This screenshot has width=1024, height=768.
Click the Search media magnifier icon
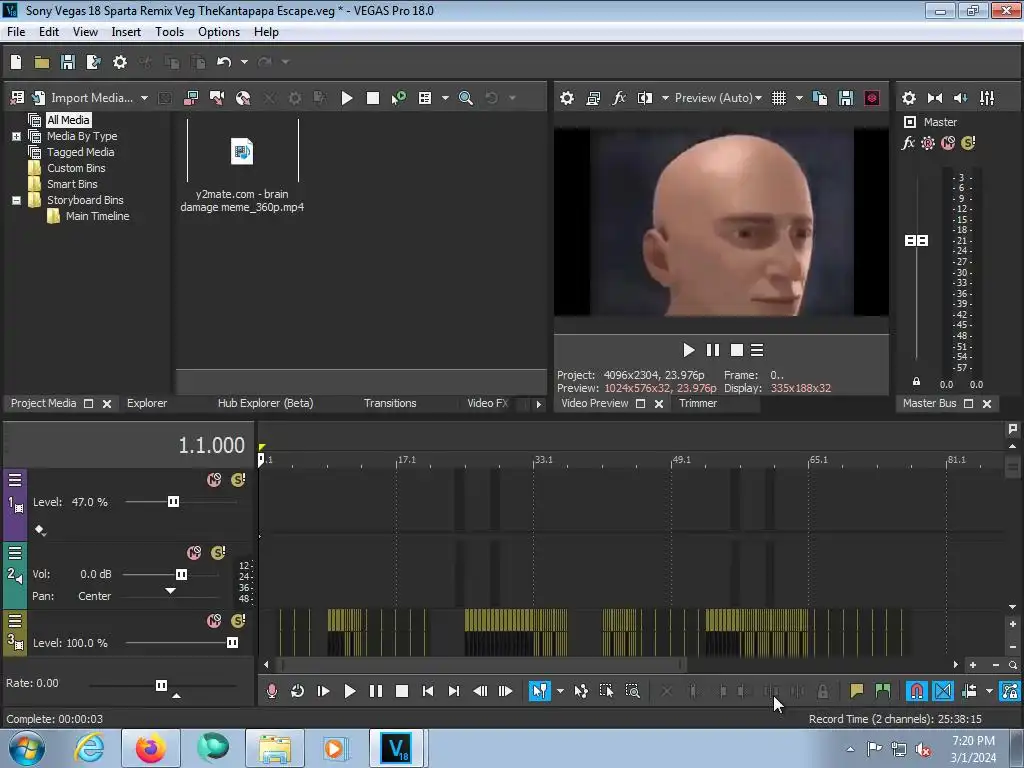[466, 98]
